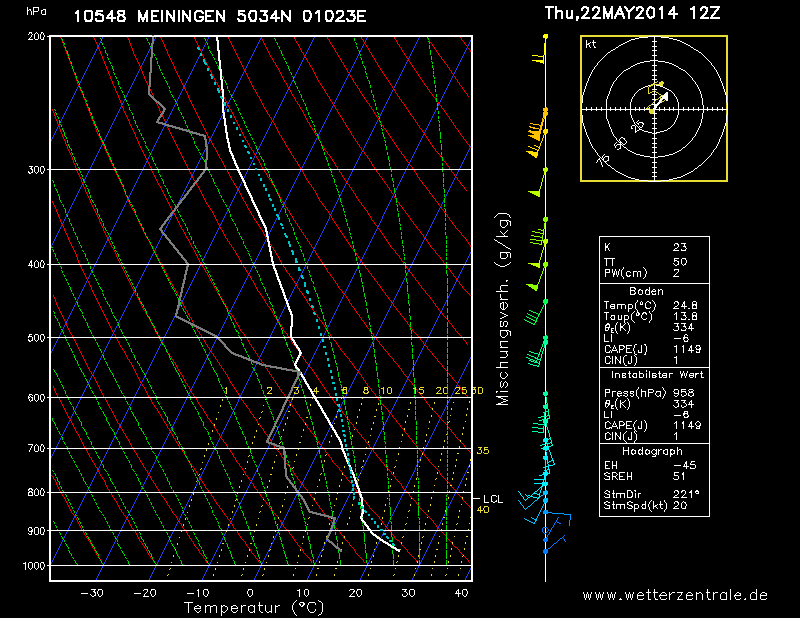This screenshot has width=800, height=618.
Task: Select the 'Instabilster Wert' section header
Action: [653, 372]
